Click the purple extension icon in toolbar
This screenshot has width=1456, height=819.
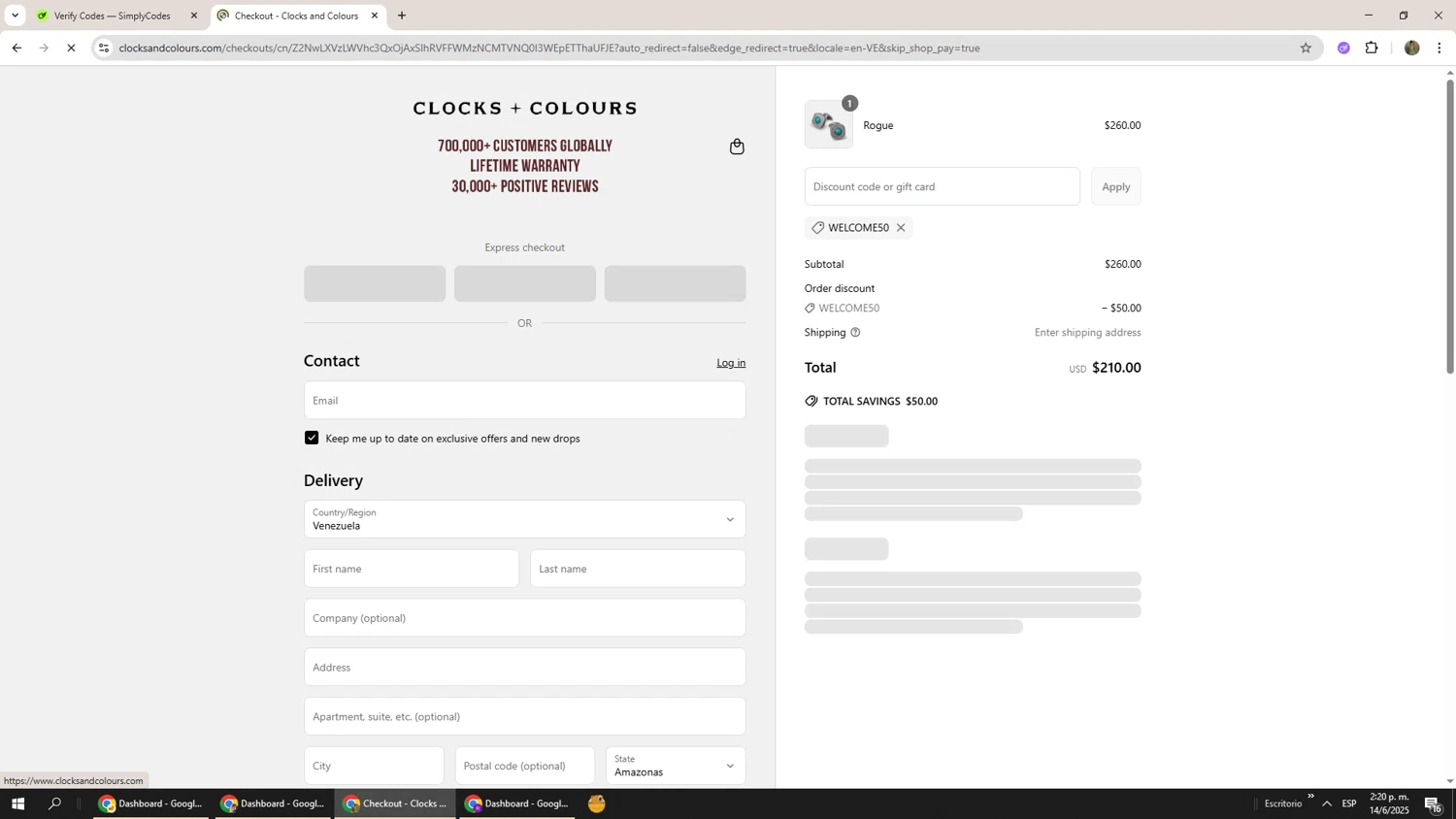[x=1343, y=48]
